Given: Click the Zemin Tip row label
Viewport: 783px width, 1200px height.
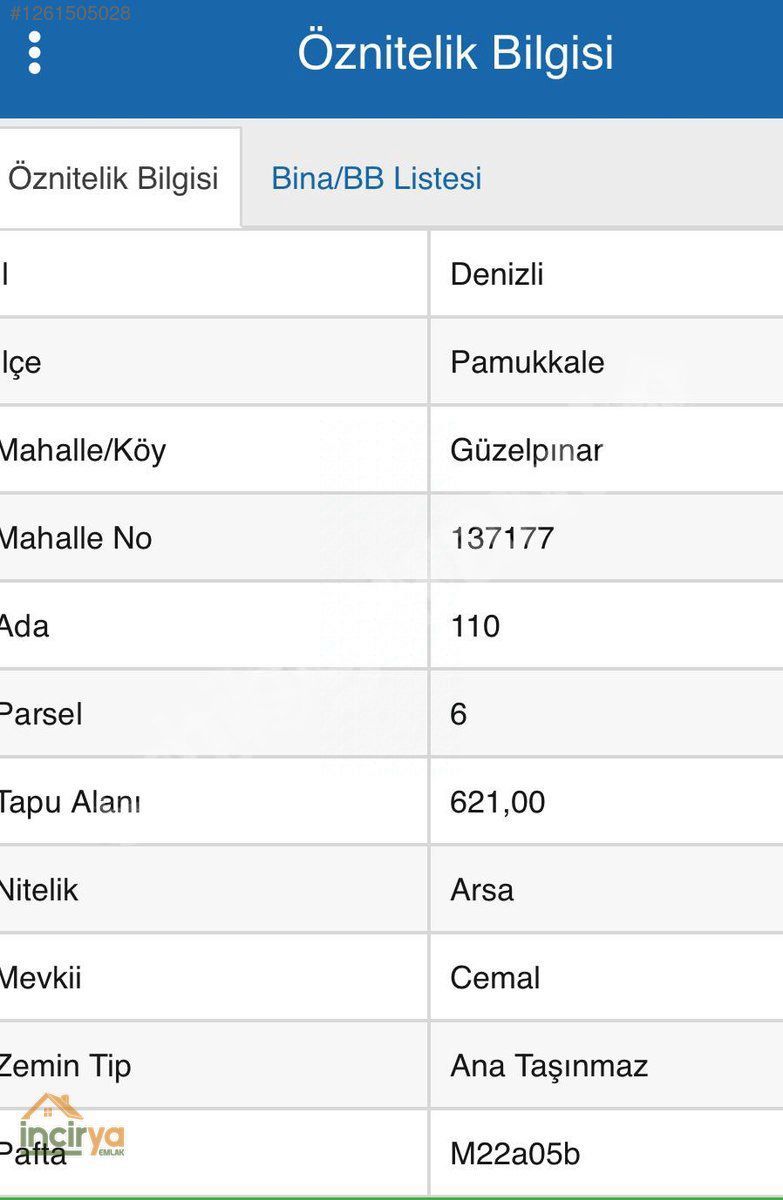Looking at the screenshot, I should pos(65,1066).
